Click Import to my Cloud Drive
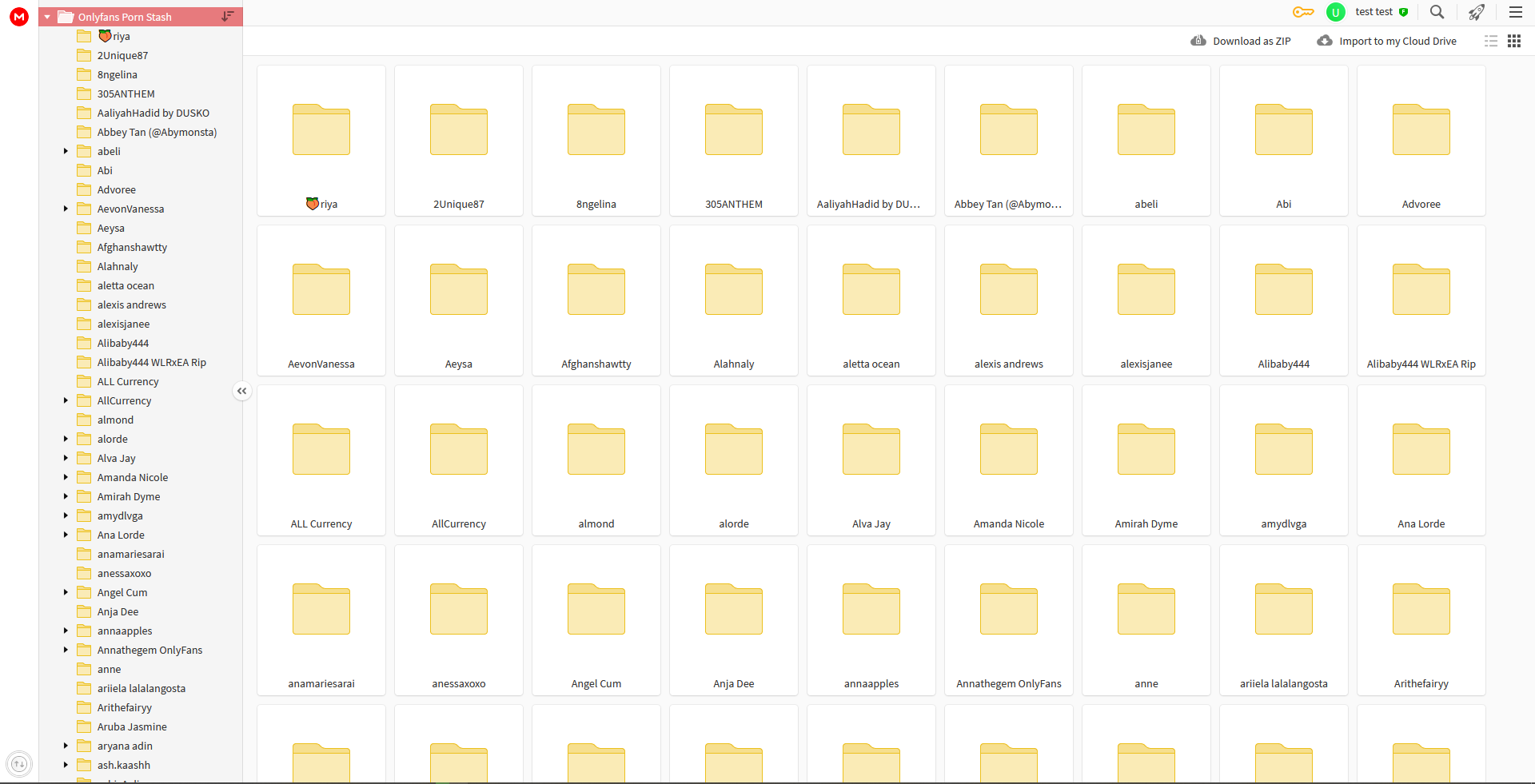Viewport: 1535px width, 784px height. [1387, 41]
